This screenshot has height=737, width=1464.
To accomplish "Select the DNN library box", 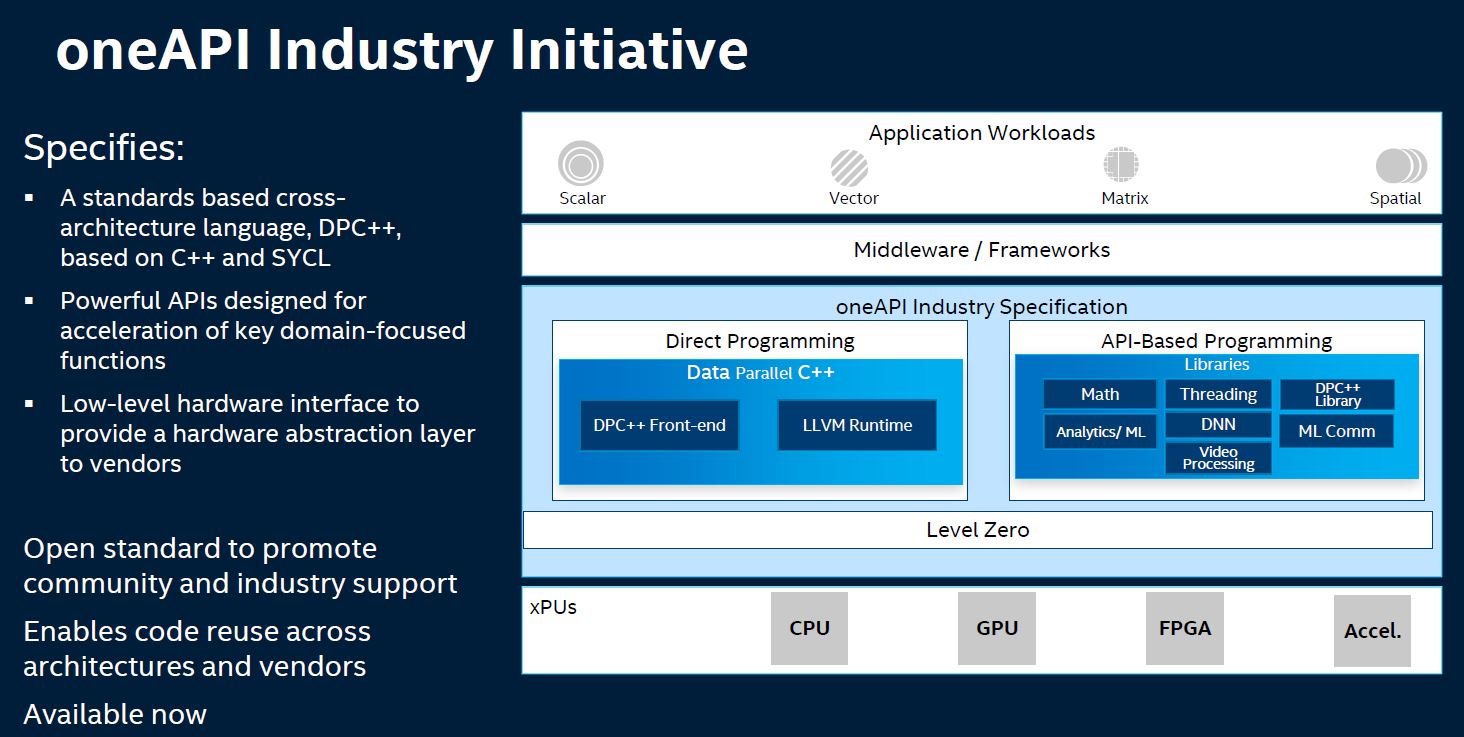I will click(x=1218, y=425).
